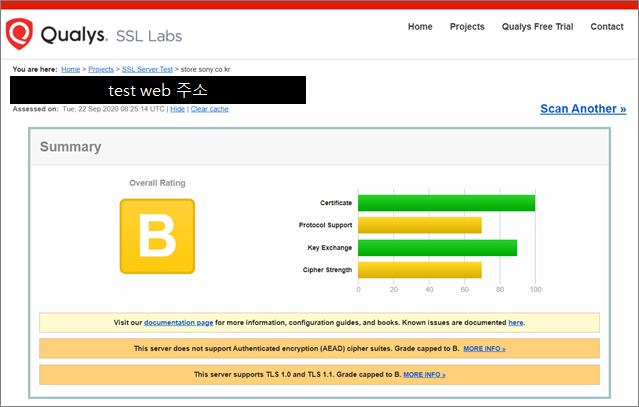Click Scan Another link
The width and height of the screenshot is (639, 407).
583,109
